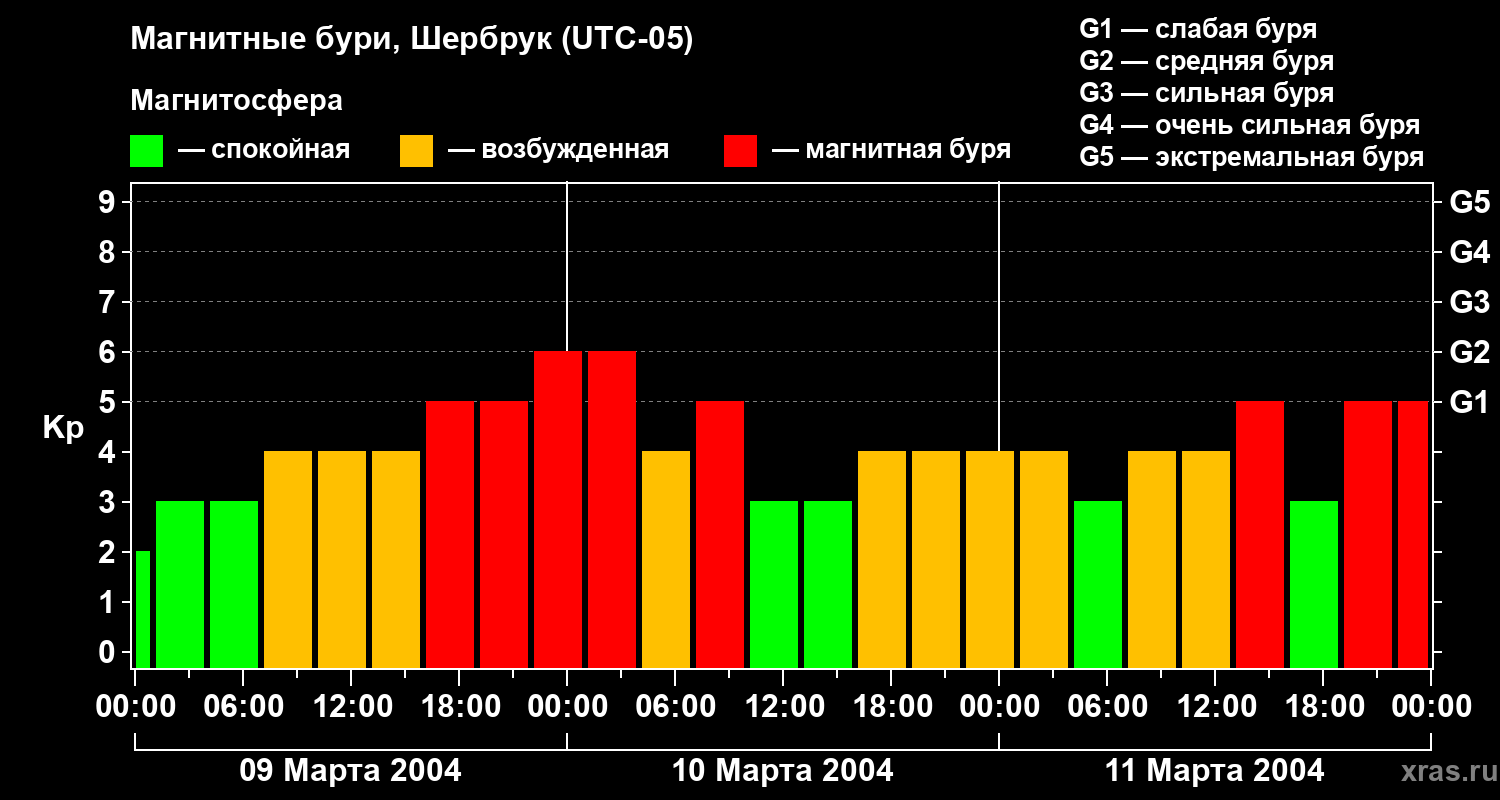Click the '09 Марта 2004' date label
Screen dimensions: 1500x800
(x=350, y=771)
